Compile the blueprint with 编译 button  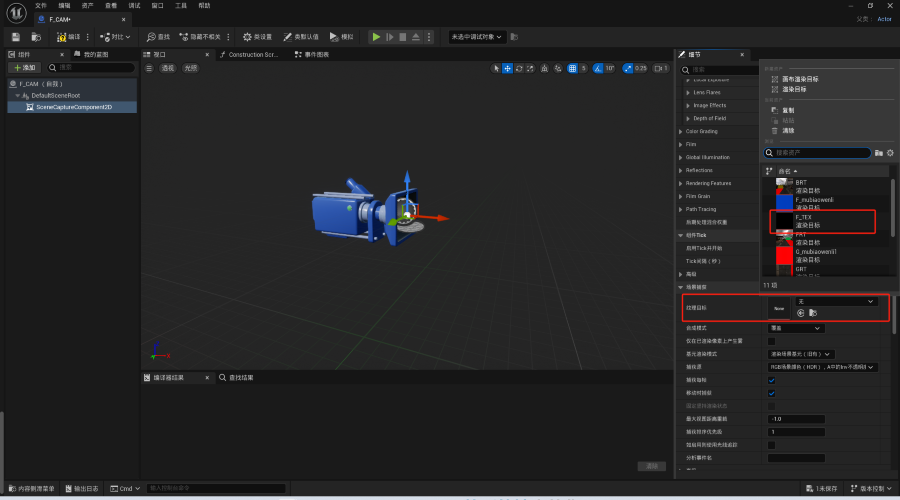tap(68, 37)
